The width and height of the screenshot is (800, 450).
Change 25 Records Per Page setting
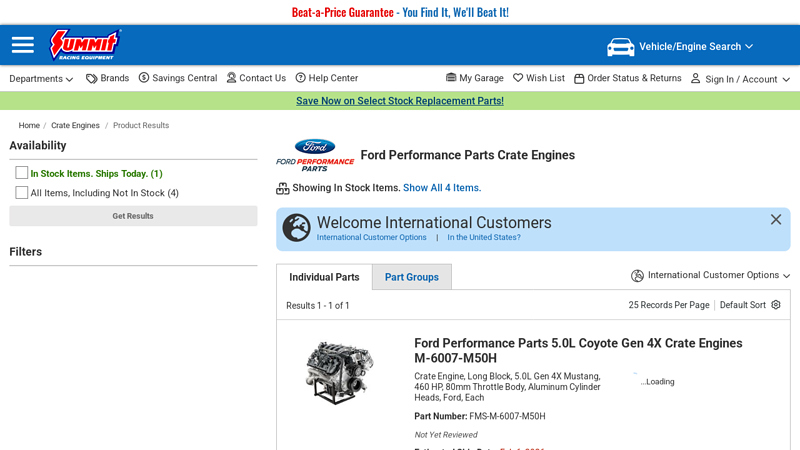tap(669, 305)
